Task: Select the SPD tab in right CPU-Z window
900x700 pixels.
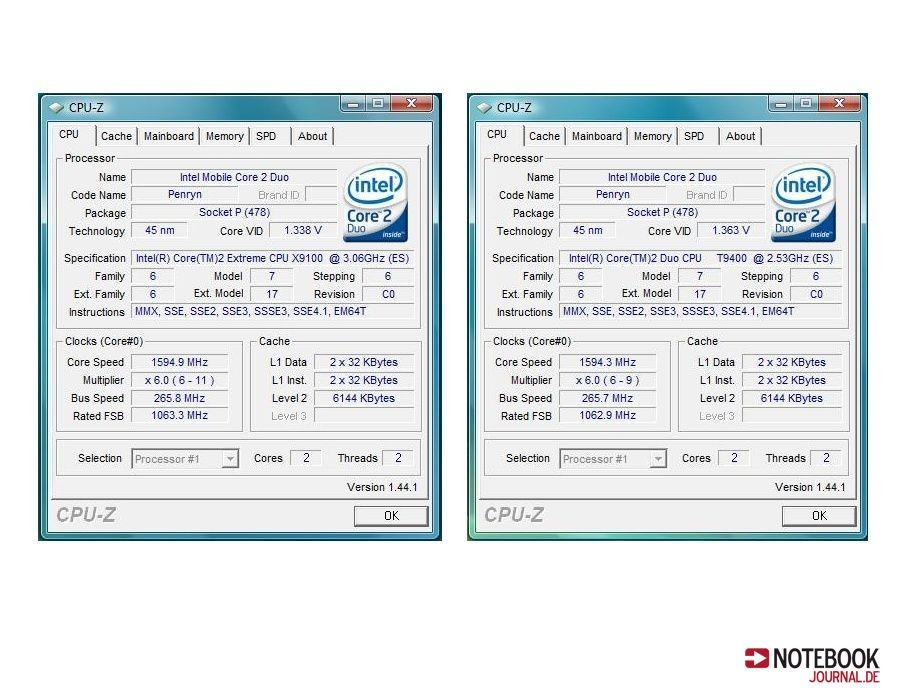Action: coord(695,136)
